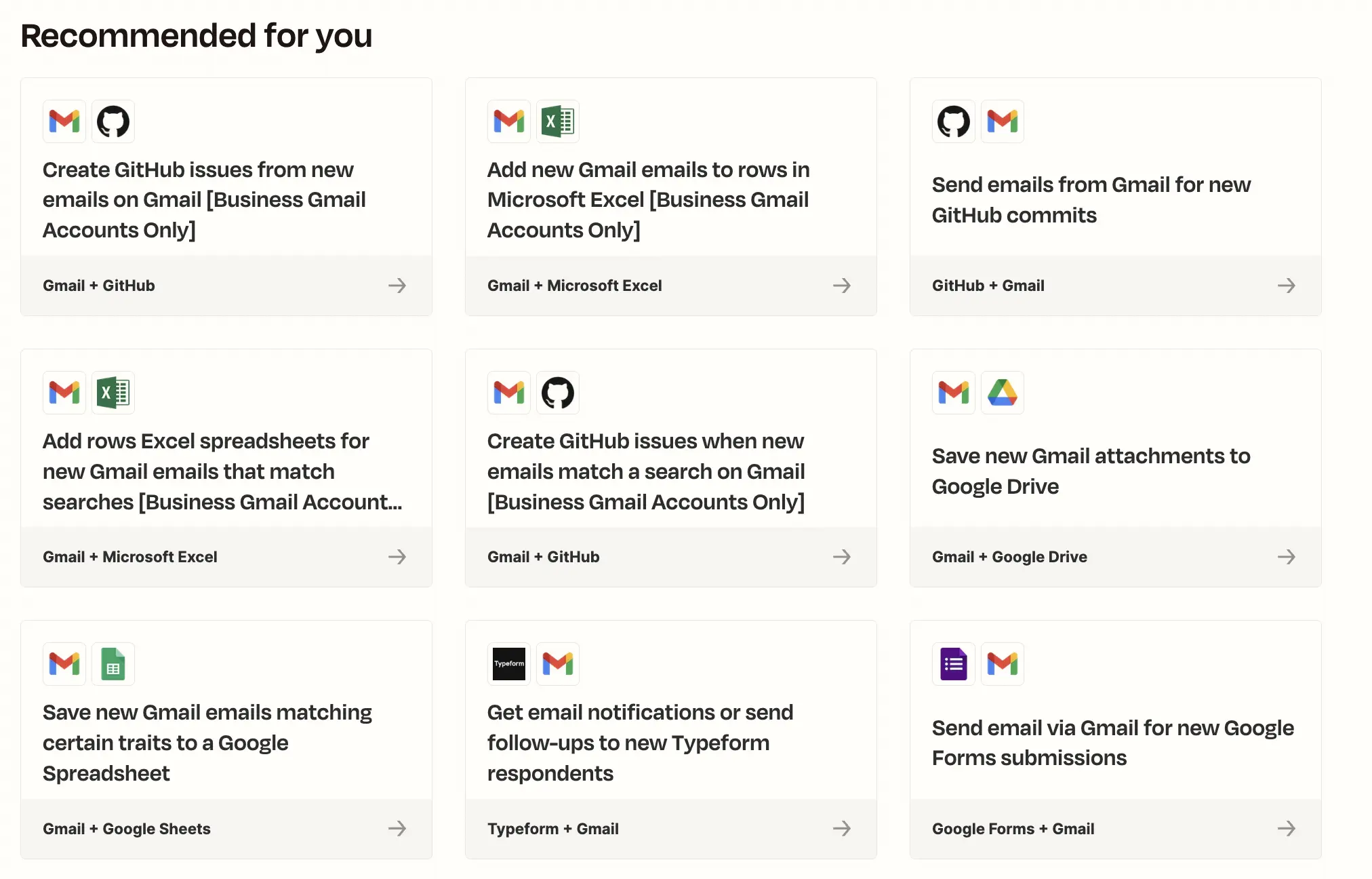Screen dimensions: 1372x879
Task: Click the Gmail icon in the Google Drive card
Action: (x=954, y=393)
